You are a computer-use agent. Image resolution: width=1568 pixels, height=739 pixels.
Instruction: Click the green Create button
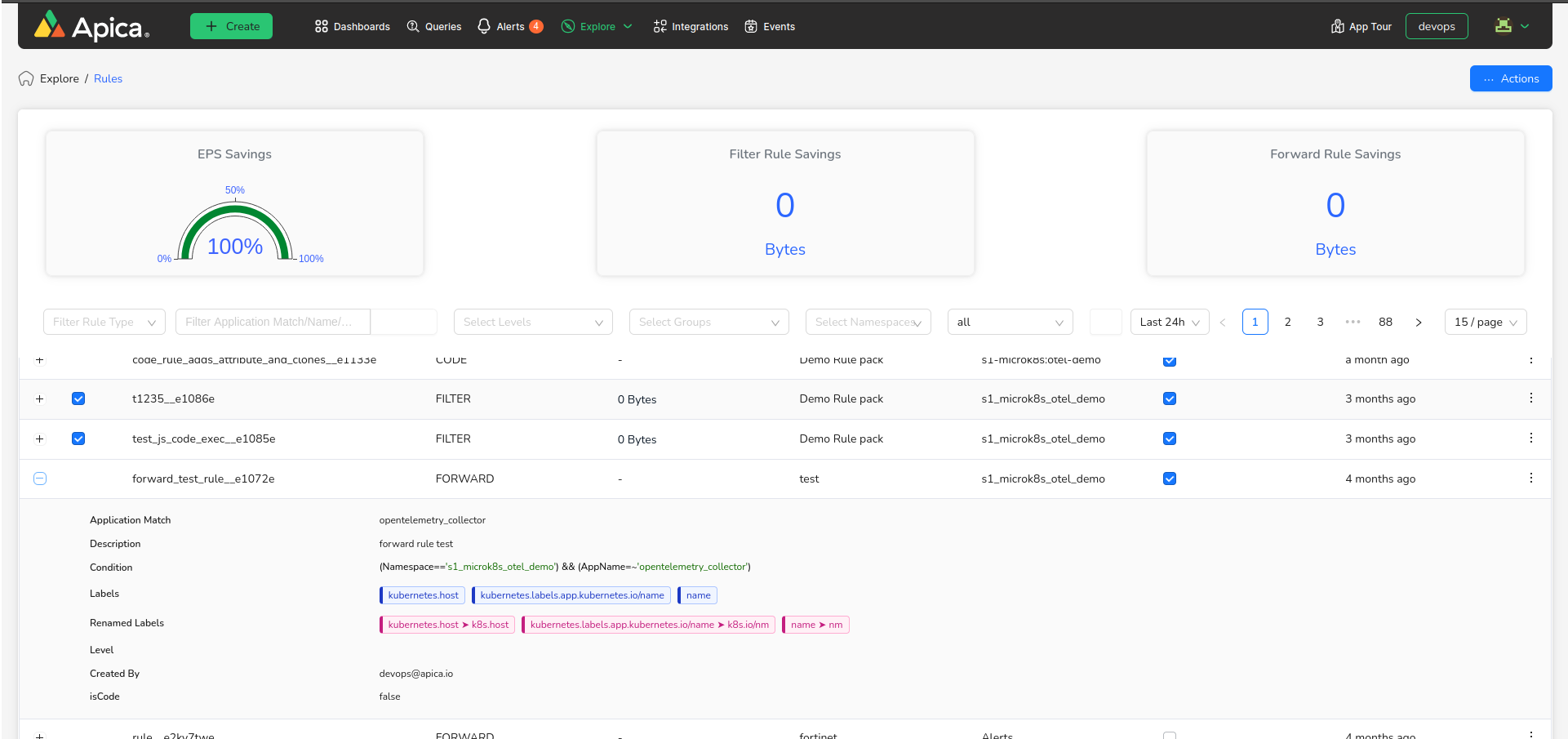tap(231, 26)
